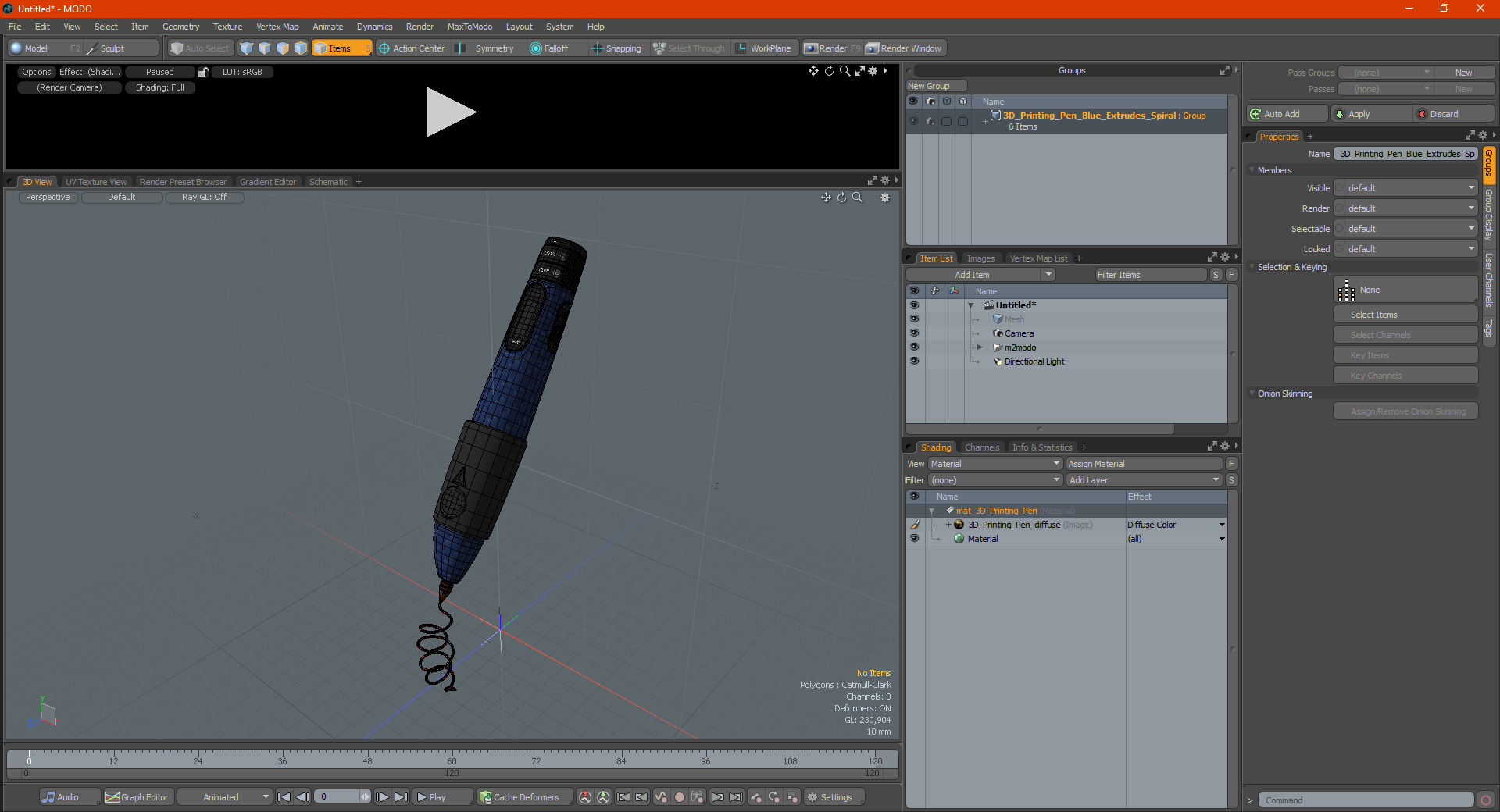The image size is (1500, 812).
Task: Open the Gradient Editor tab
Action: point(268,182)
